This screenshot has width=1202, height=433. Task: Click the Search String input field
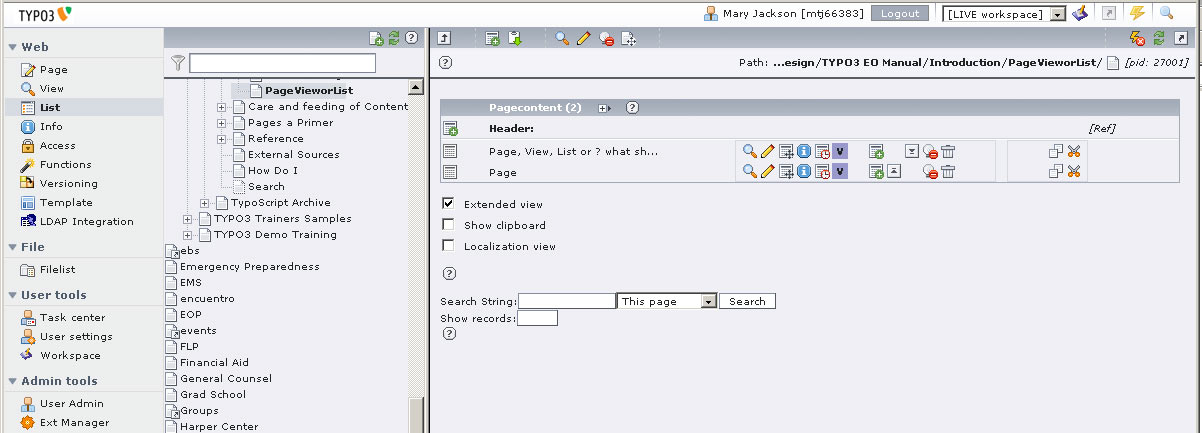tap(566, 301)
